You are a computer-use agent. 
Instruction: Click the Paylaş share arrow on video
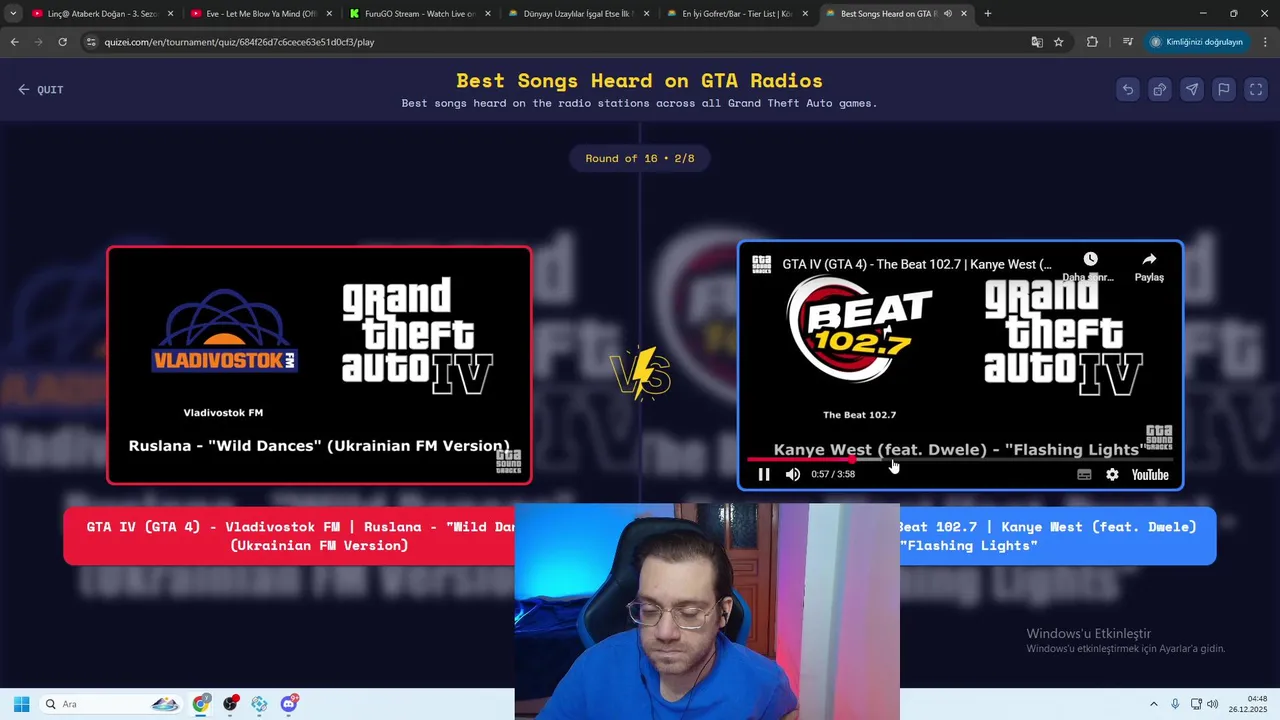[1149, 260]
